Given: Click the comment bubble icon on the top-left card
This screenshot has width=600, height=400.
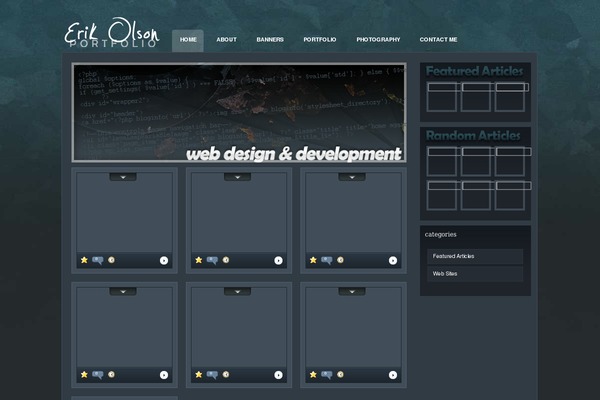Looking at the screenshot, I should (x=98, y=260).
